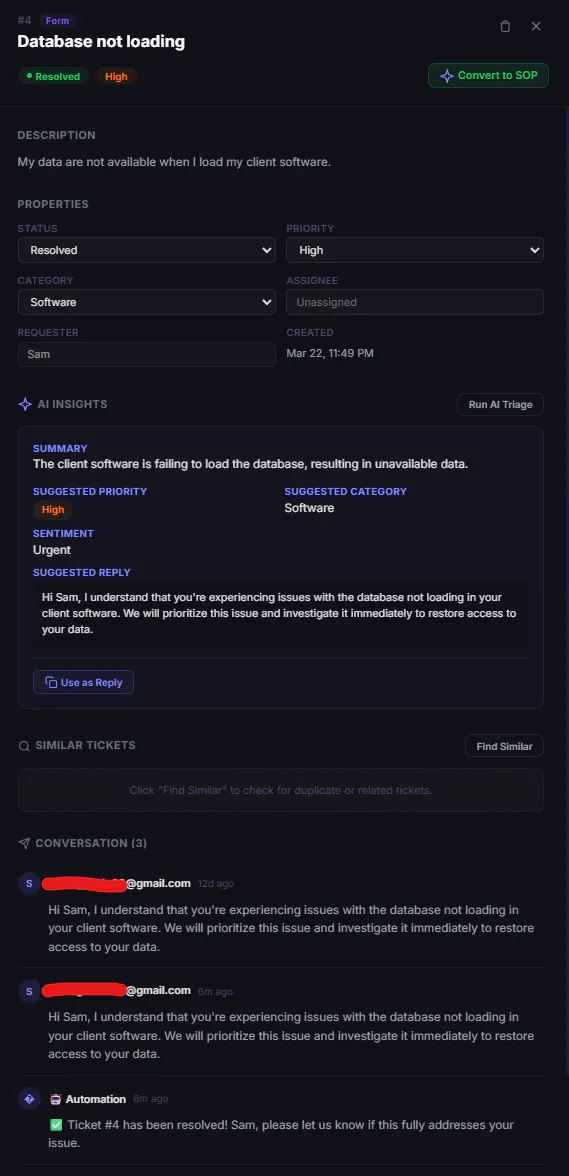569x1176 pixels.
Task: Close the ticket detail panel
Action: click(536, 26)
